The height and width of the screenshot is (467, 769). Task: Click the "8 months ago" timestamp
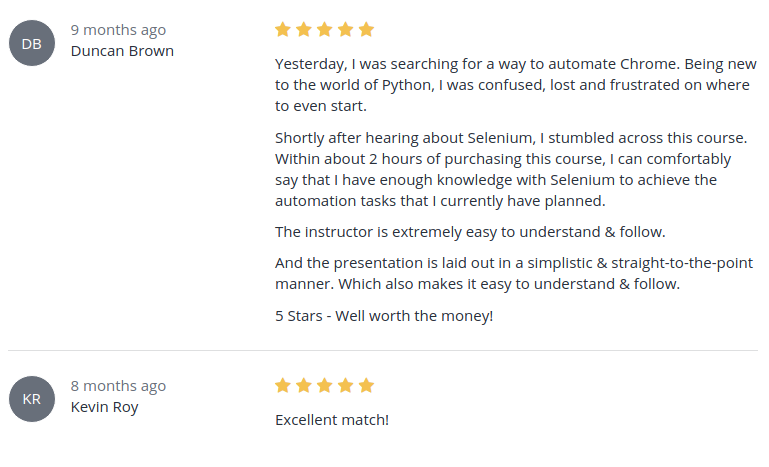tap(118, 386)
